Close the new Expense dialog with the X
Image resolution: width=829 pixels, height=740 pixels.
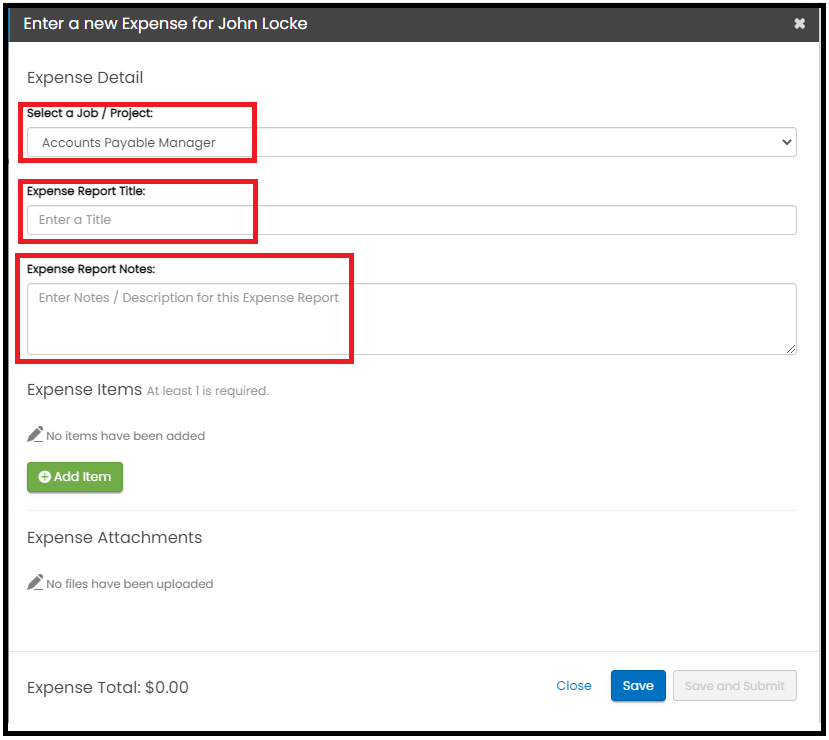[x=799, y=23]
